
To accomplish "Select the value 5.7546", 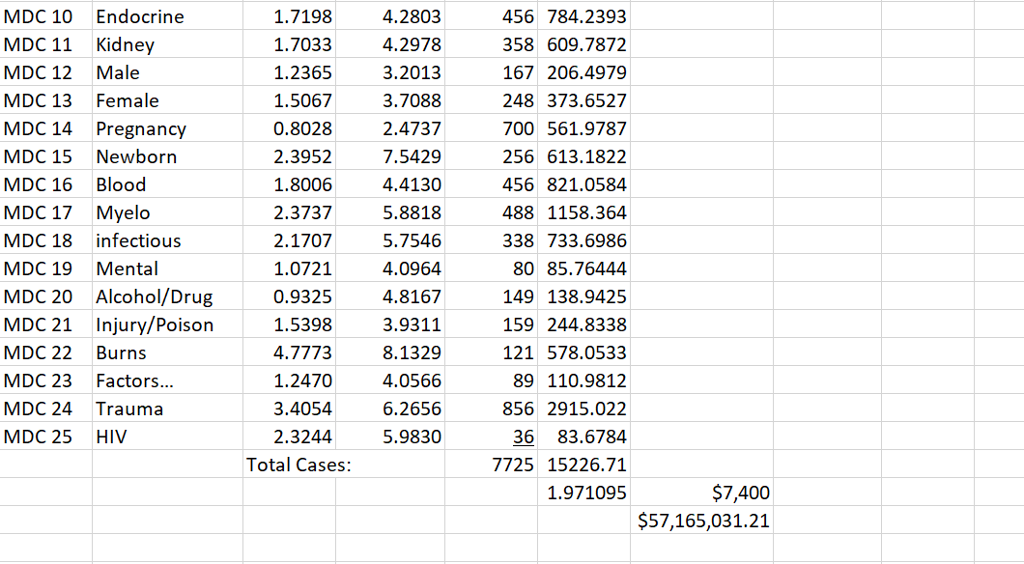I will point(390,241).
